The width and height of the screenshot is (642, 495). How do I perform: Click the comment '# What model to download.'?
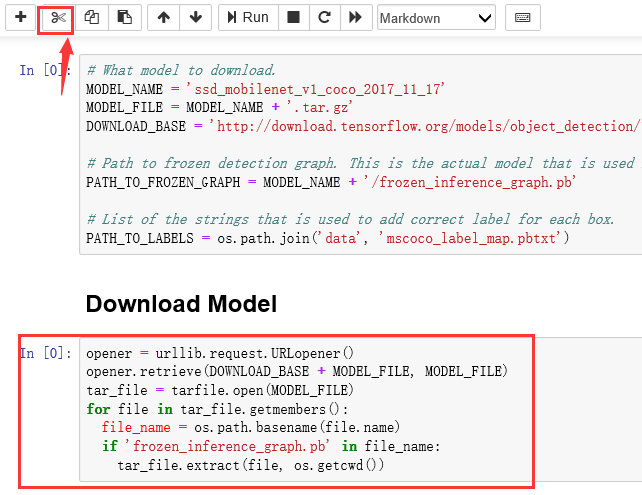(x=181, y=70)
